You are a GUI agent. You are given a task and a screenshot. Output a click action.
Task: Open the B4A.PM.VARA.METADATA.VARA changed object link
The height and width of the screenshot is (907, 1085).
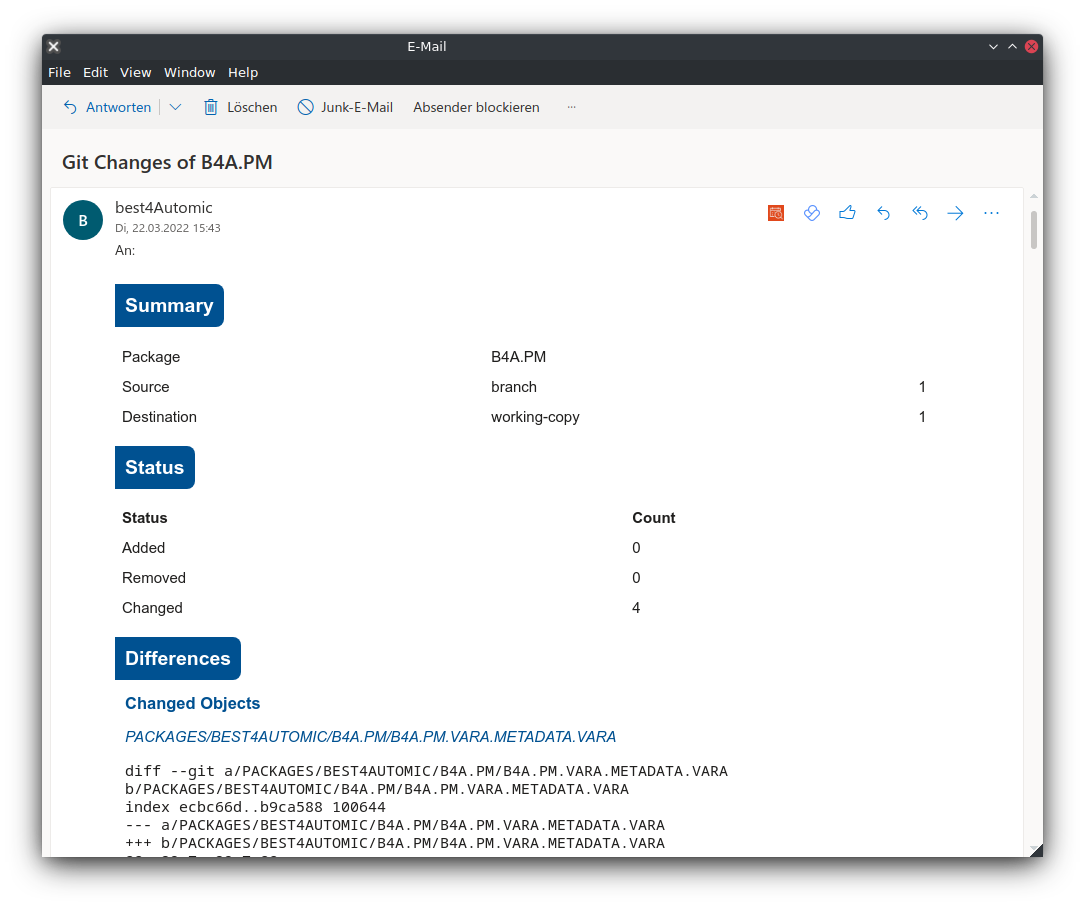point(370,737)
